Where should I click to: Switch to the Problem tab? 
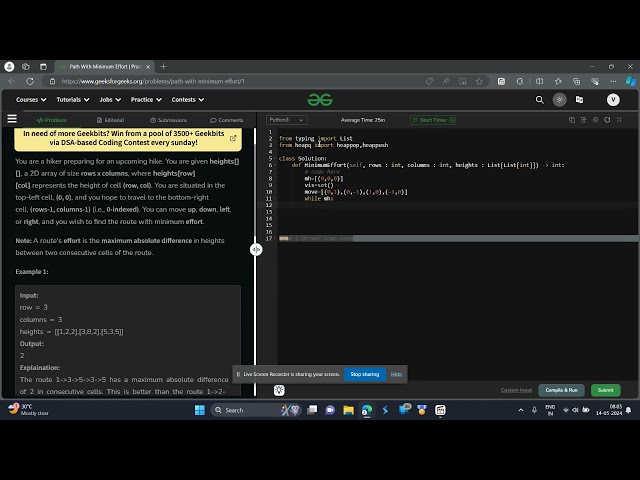(51, 120)
